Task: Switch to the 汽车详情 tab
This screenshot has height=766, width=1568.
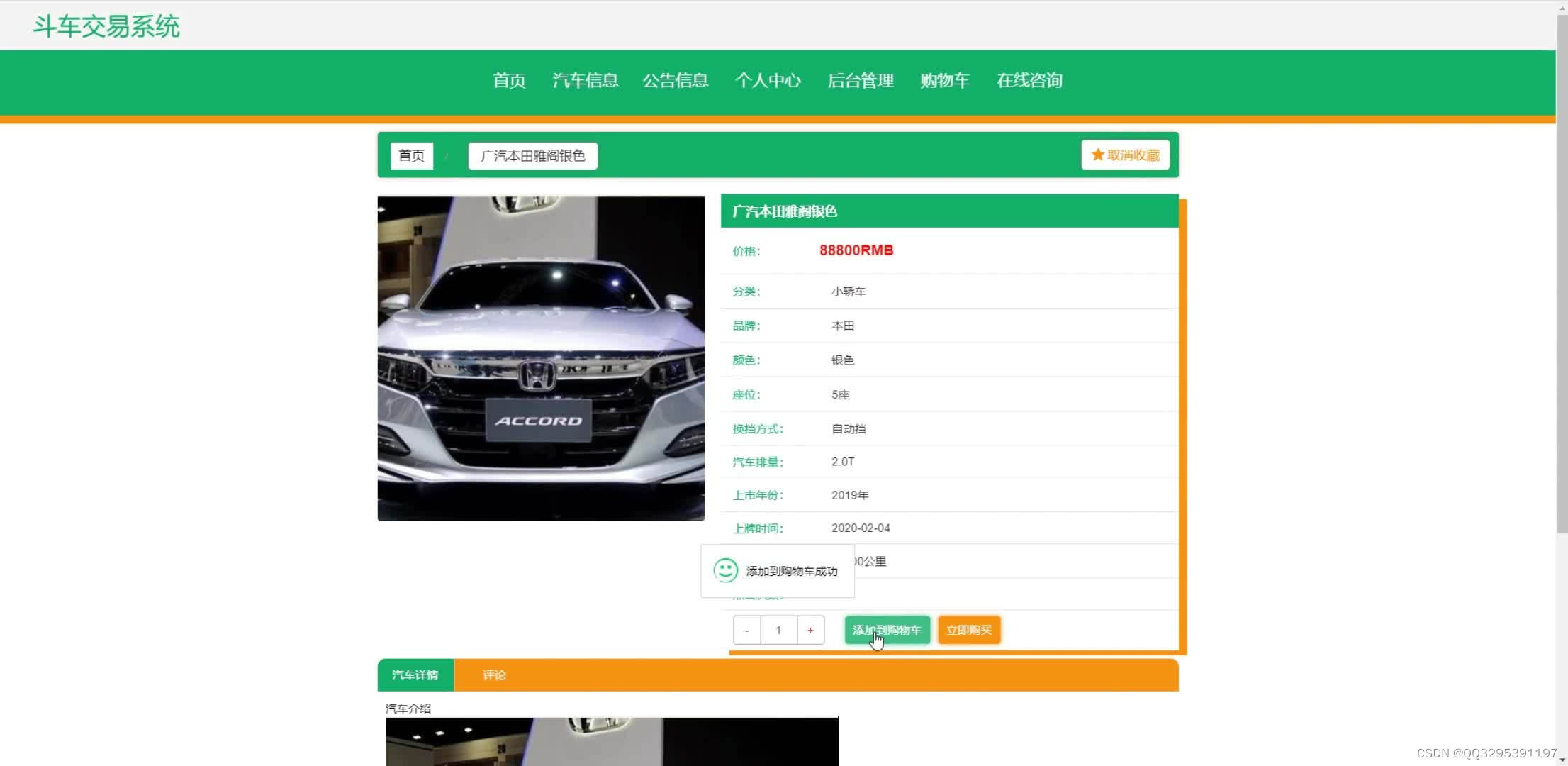Action: click(x=415, y=675)
